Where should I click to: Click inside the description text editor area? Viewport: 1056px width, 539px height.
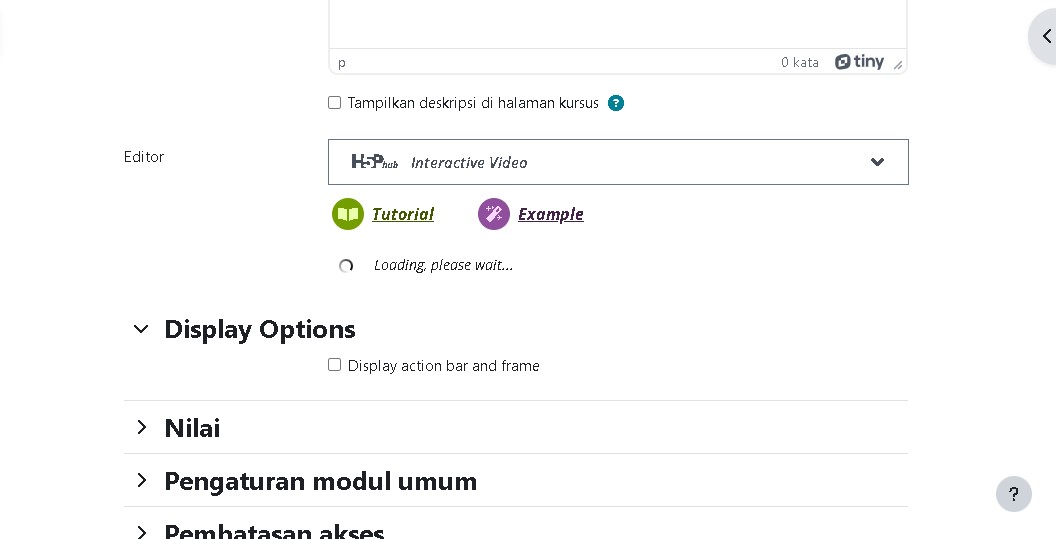[618, 24]
